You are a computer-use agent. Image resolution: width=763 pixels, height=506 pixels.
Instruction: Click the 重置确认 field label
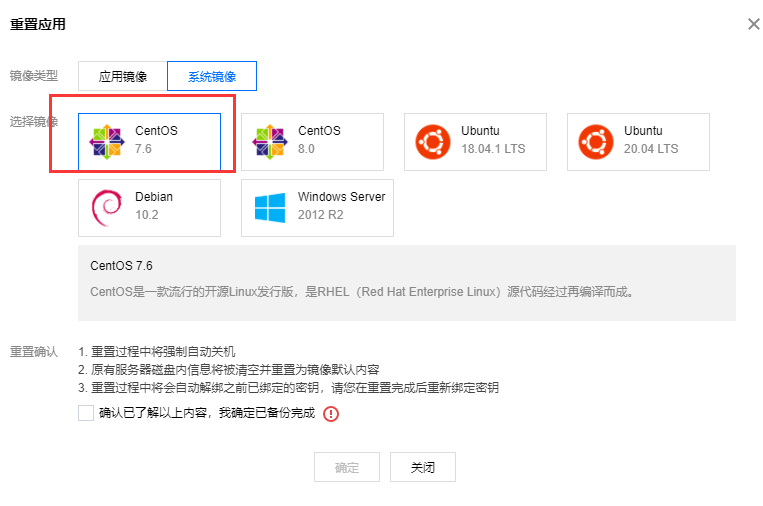click(x=34, y=352)
